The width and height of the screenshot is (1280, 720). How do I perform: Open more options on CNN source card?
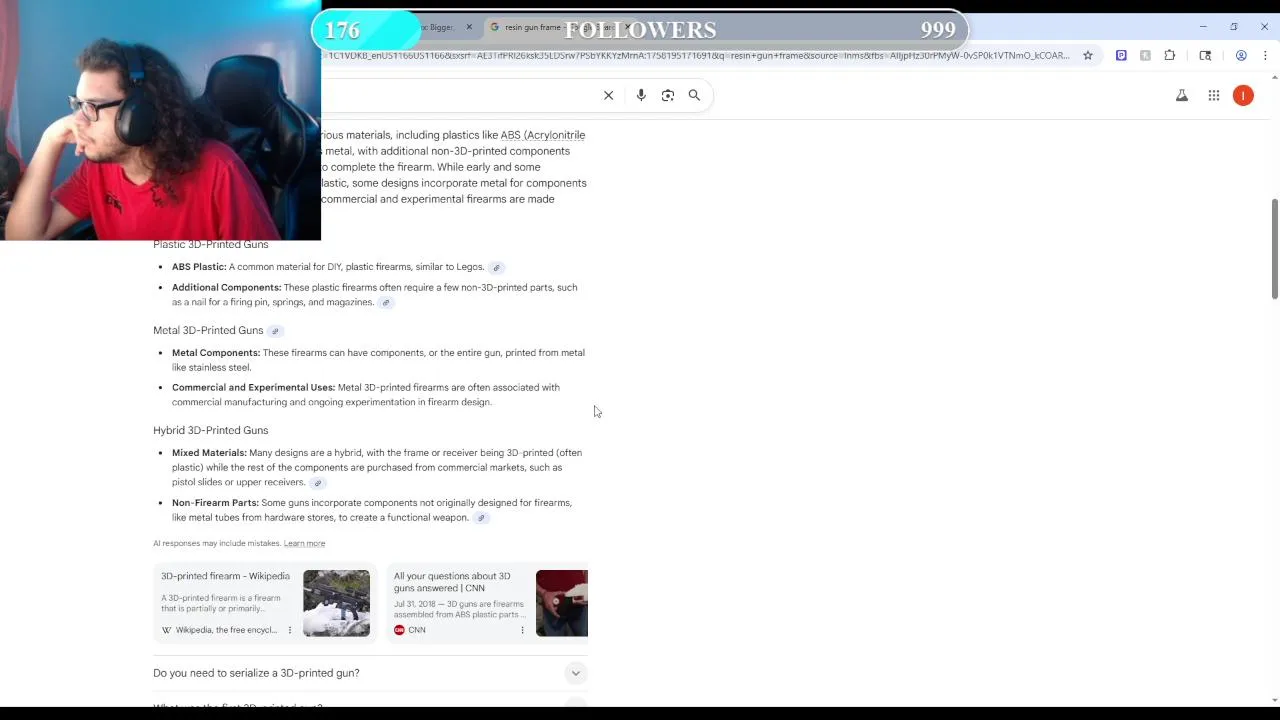click(522, 630)
